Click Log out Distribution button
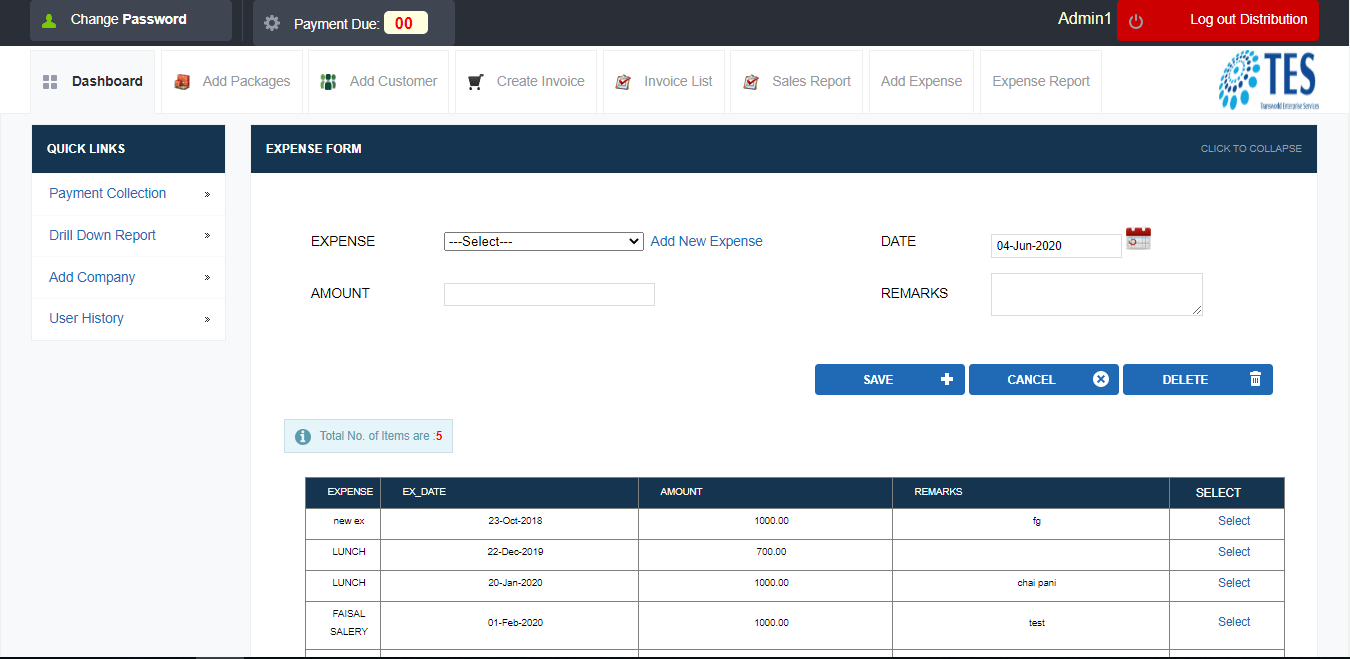 1218,20
